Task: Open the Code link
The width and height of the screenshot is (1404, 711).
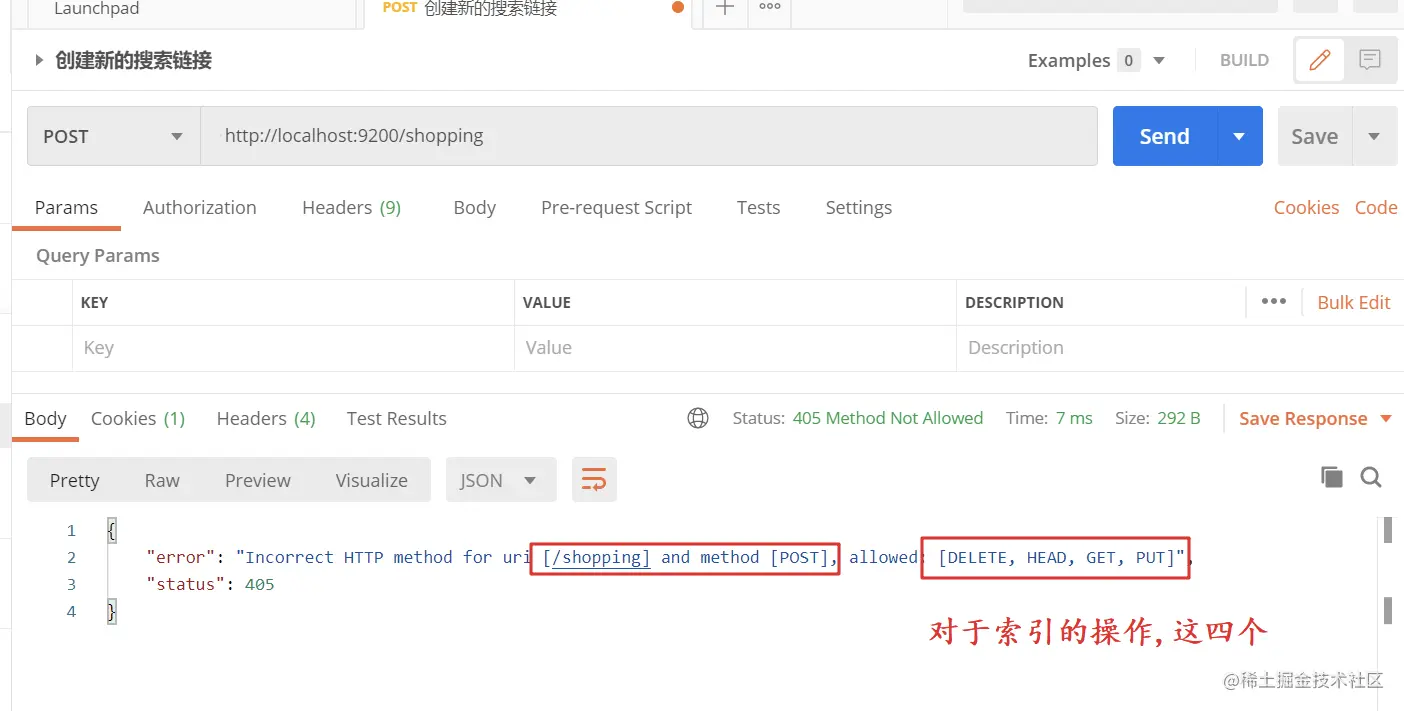Action: [1376, 207]
